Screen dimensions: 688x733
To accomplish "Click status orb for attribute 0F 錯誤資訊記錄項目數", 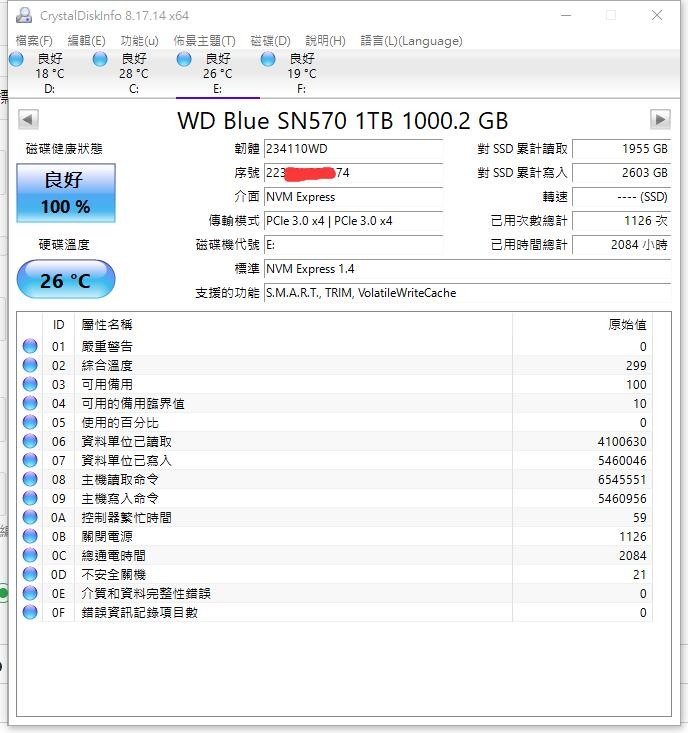I will [x=30, y=612].
